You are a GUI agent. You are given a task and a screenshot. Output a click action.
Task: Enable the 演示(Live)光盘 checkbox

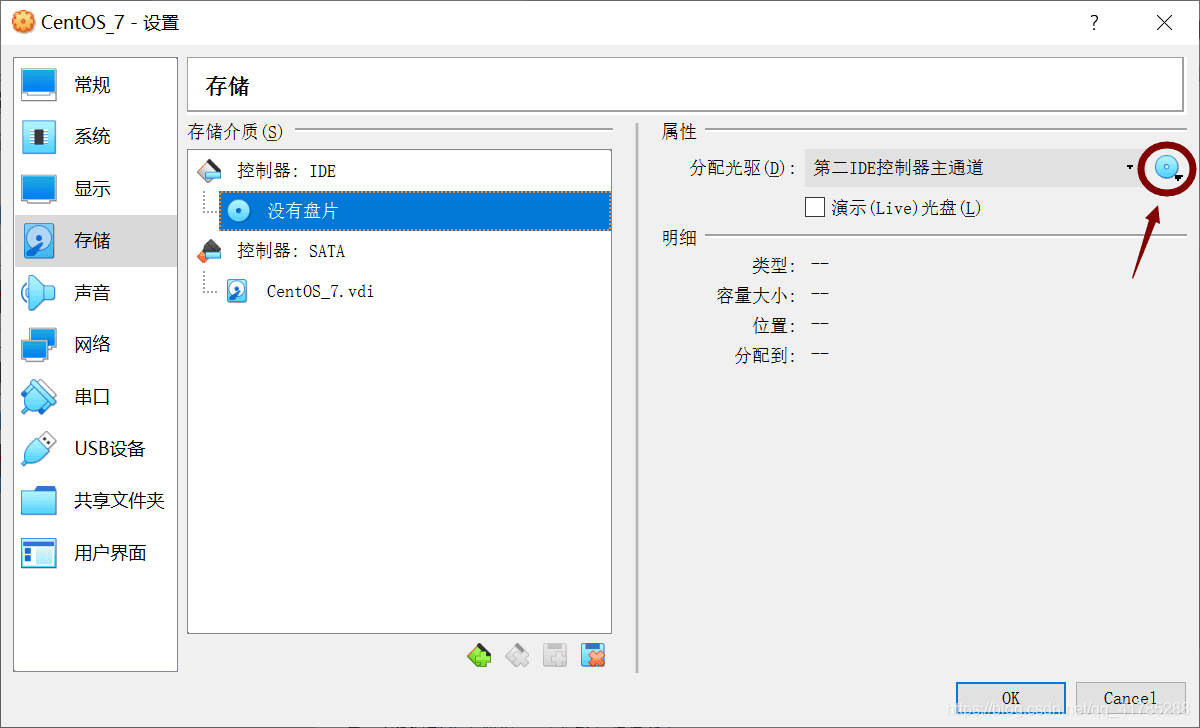(815, 208)
